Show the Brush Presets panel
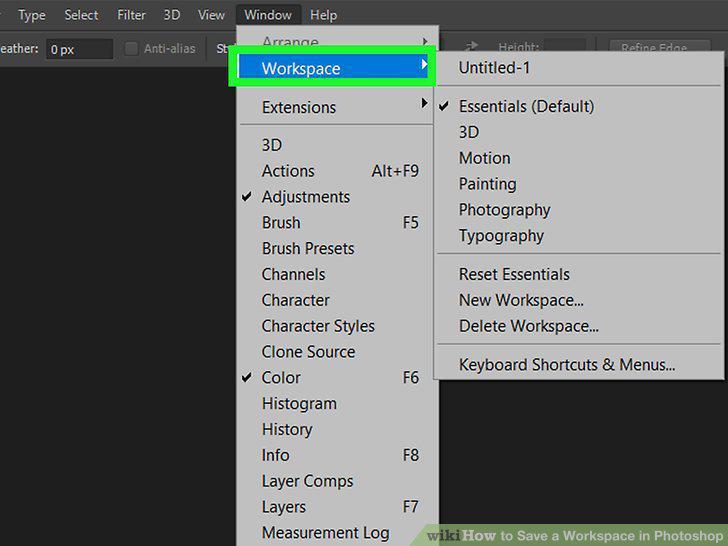The image size is (728, 546). tap(337, 248)
